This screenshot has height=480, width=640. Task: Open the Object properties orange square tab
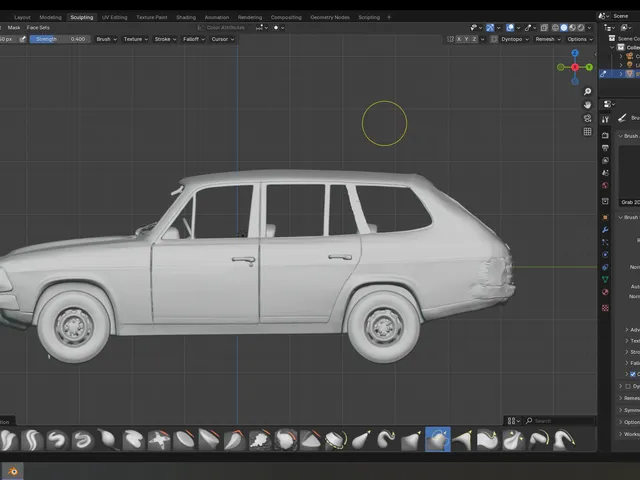pyautogui.click(x=605, y=217)
